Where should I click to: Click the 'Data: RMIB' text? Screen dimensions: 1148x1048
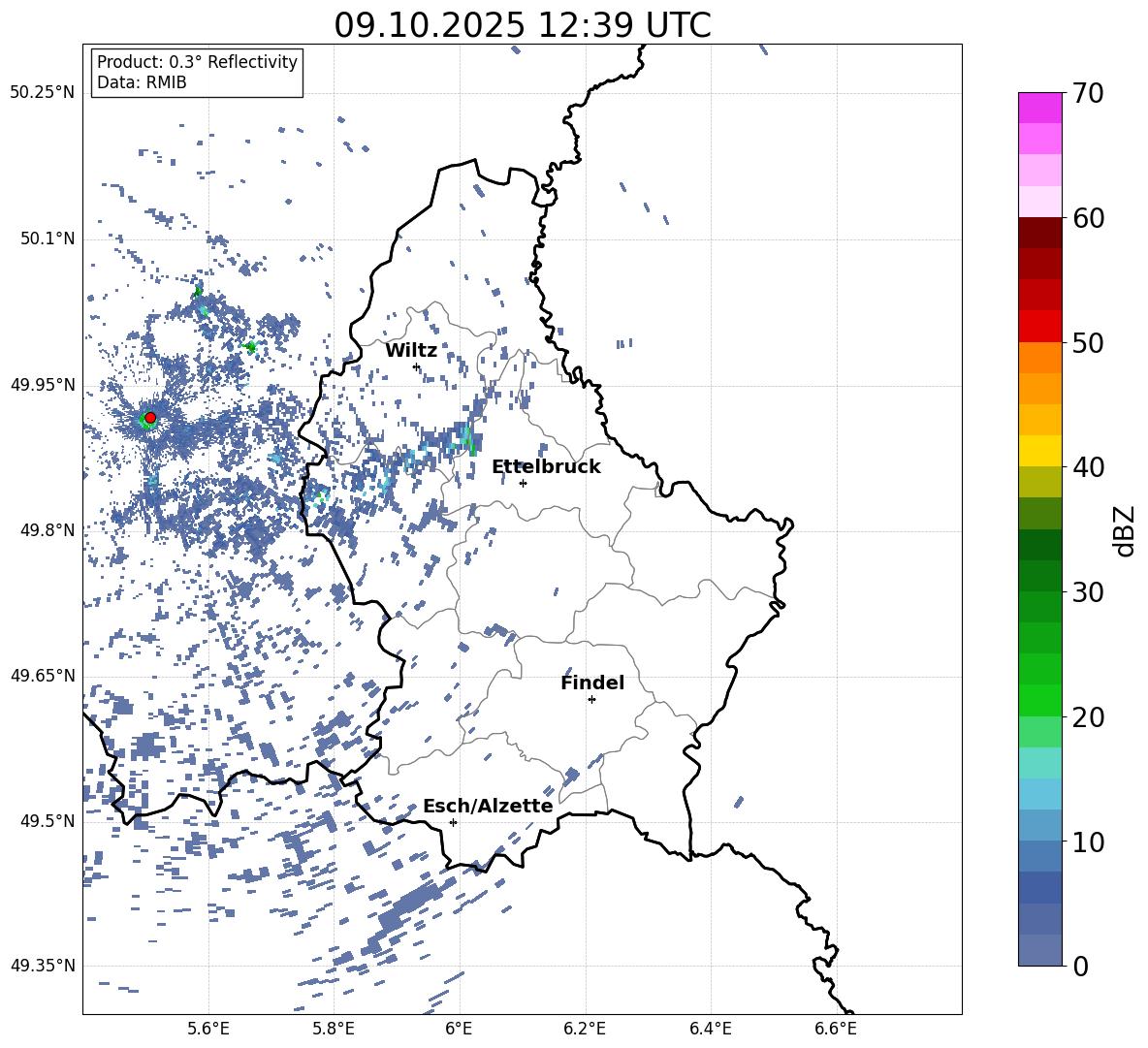[x=142, y=82]
